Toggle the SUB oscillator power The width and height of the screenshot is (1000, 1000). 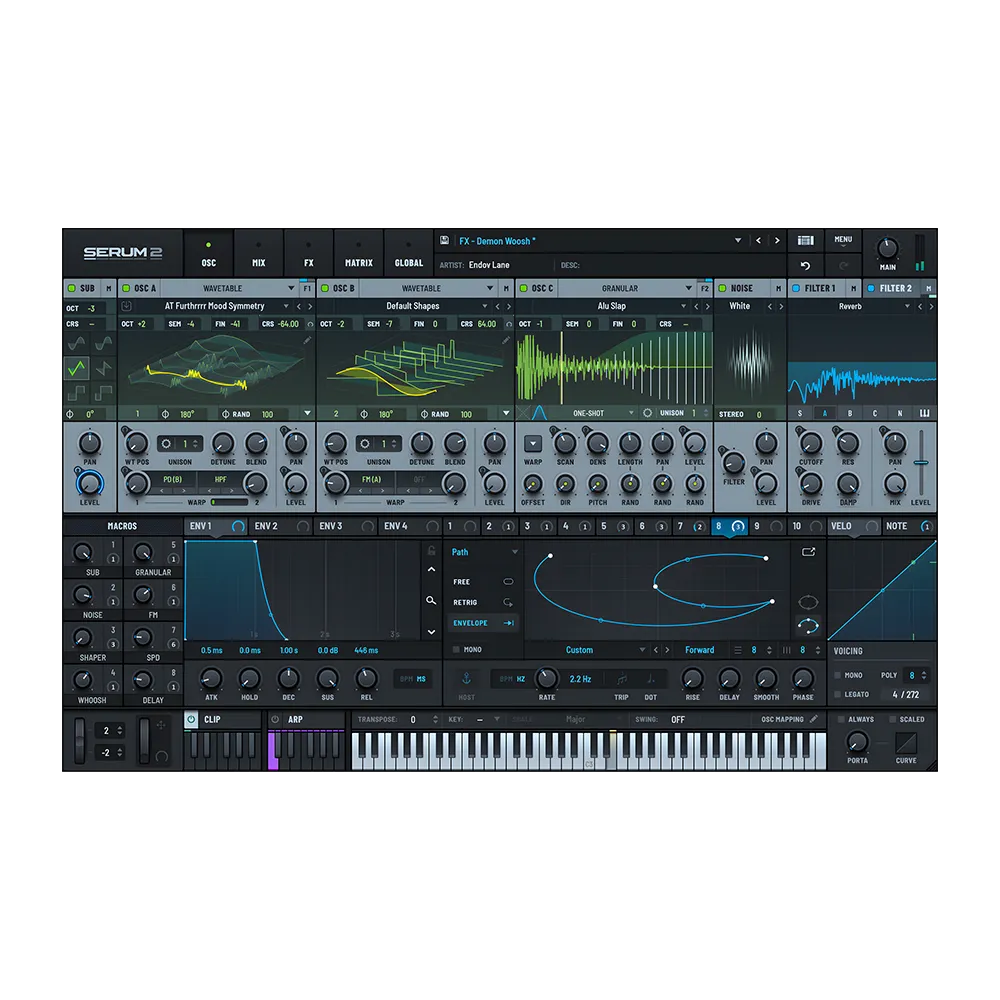pos(71,288)
